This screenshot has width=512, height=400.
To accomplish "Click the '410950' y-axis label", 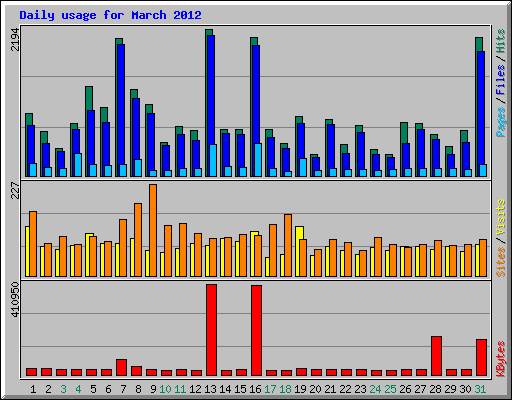I will (x=15, y=299).
